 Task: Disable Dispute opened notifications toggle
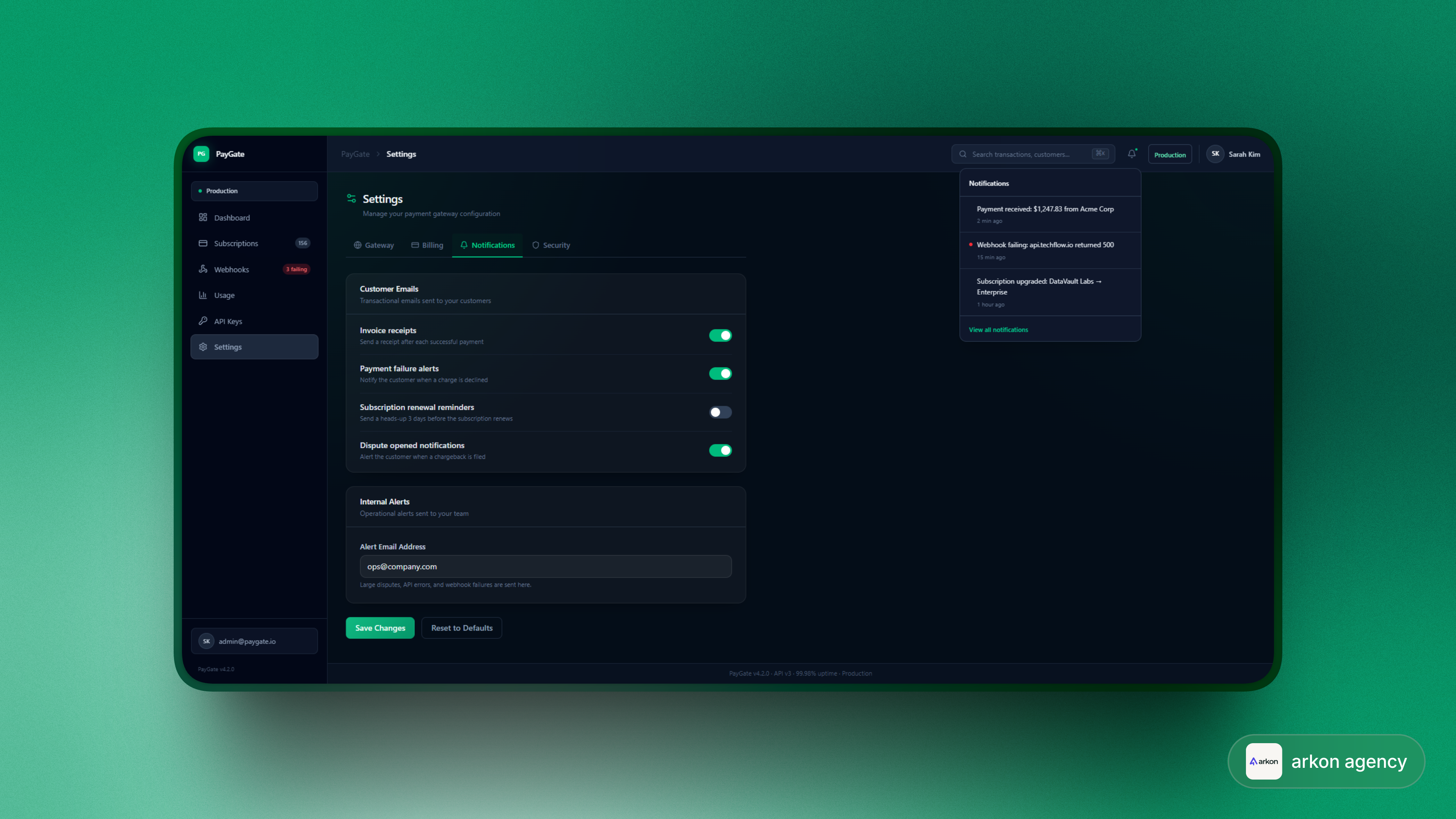pyautogui.click(x=720, y=450)
